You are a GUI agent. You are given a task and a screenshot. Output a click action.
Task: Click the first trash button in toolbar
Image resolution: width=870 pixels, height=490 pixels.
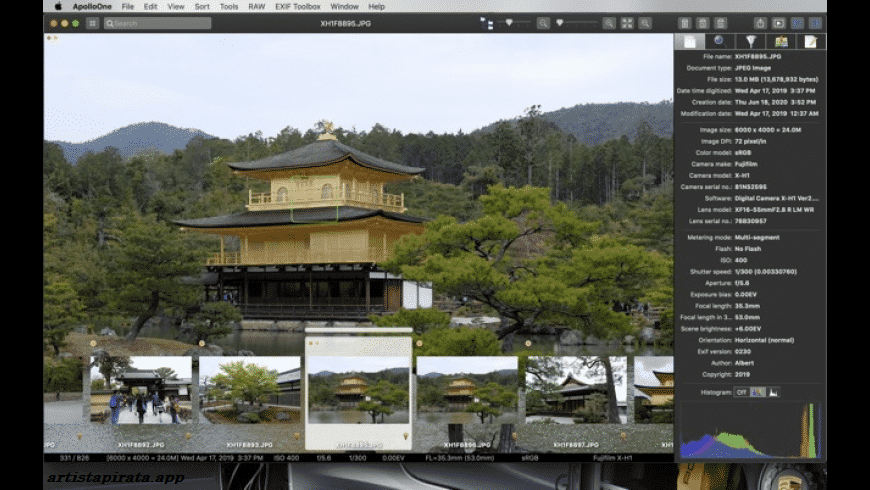click(684, 23)
